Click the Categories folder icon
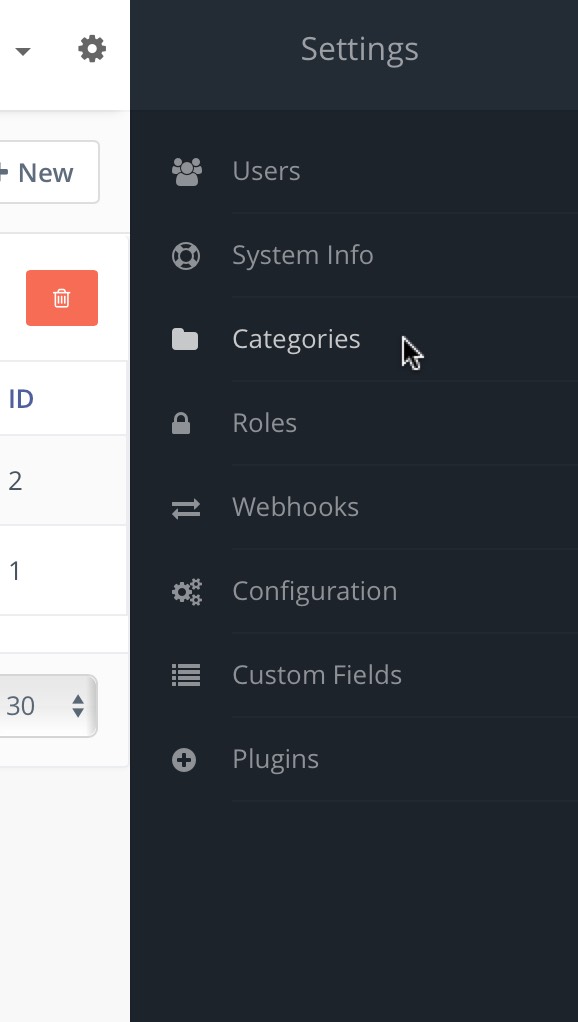 coord(185,340)
